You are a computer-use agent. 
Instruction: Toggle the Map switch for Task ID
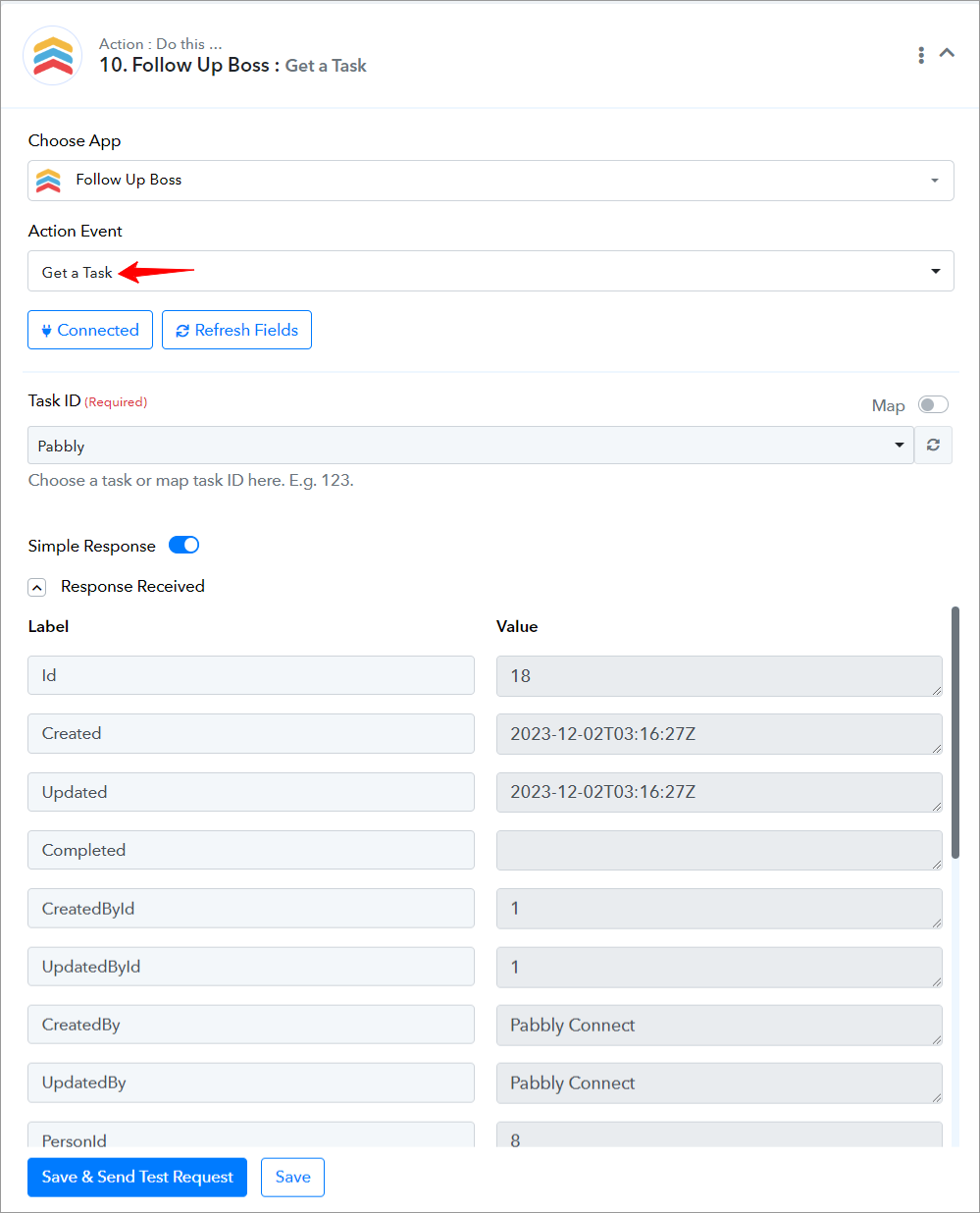point(933,404)
